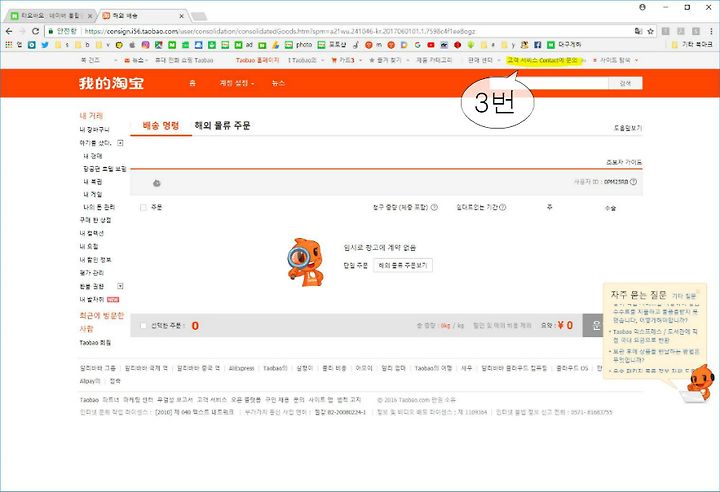Open the Apple logo bookmark
The width and height of the screenshot is (720, 492).
pyautogui.click(x=132, y=45)
